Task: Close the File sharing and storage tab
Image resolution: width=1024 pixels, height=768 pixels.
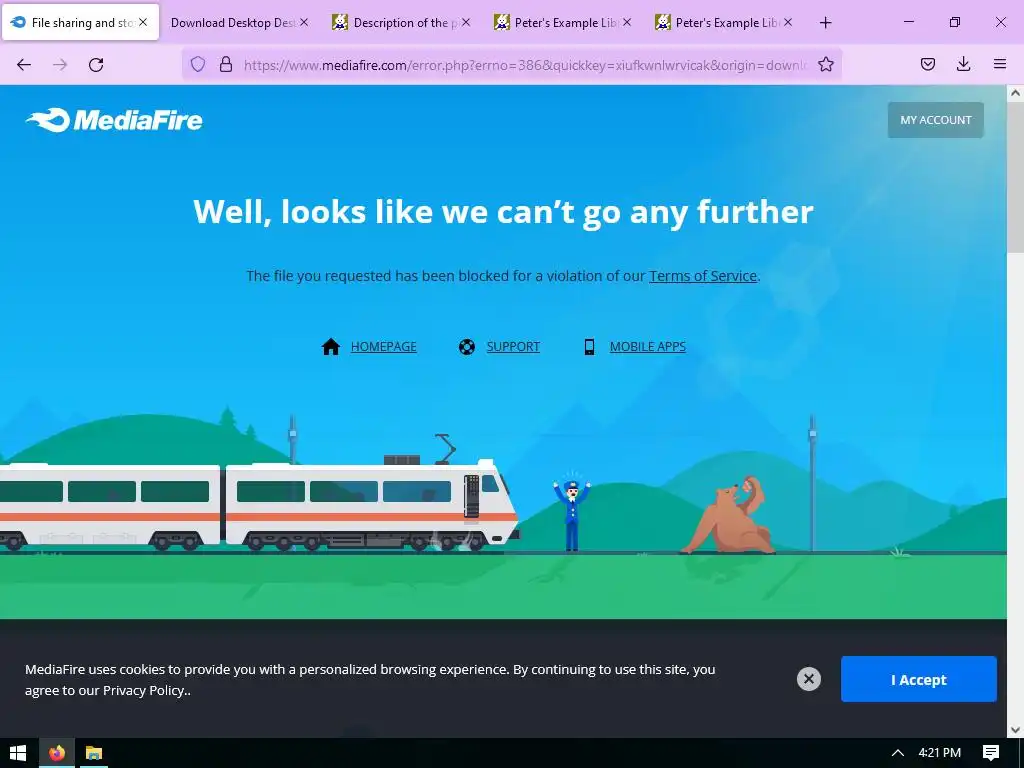Action: (x=143, y=22)
